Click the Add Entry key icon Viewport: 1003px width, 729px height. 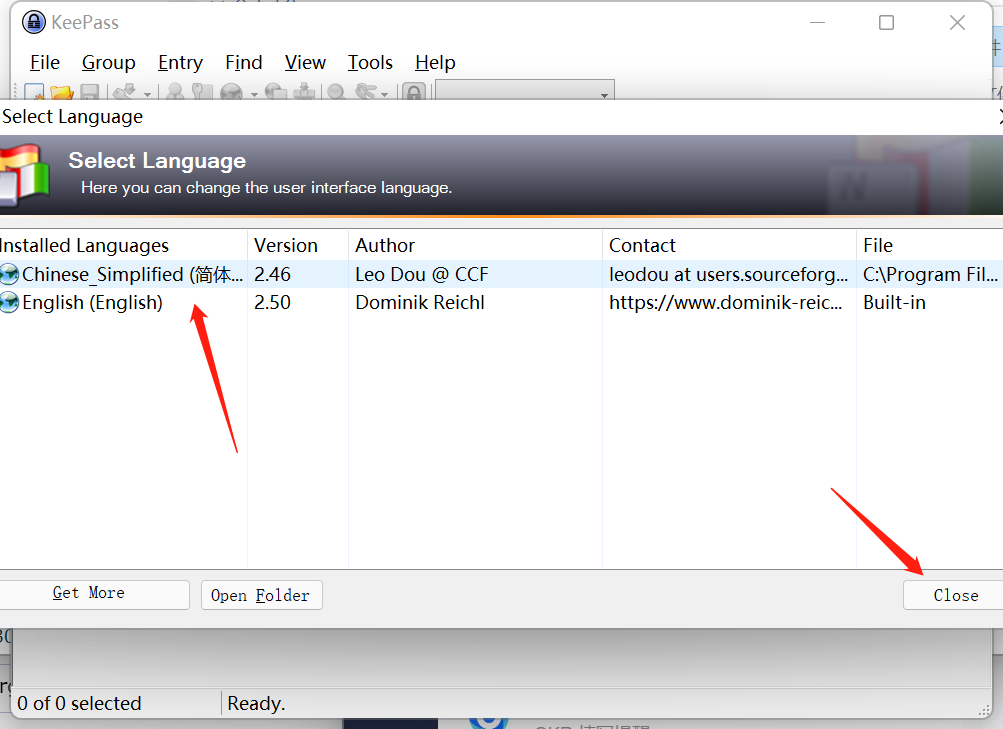[125, 92]
